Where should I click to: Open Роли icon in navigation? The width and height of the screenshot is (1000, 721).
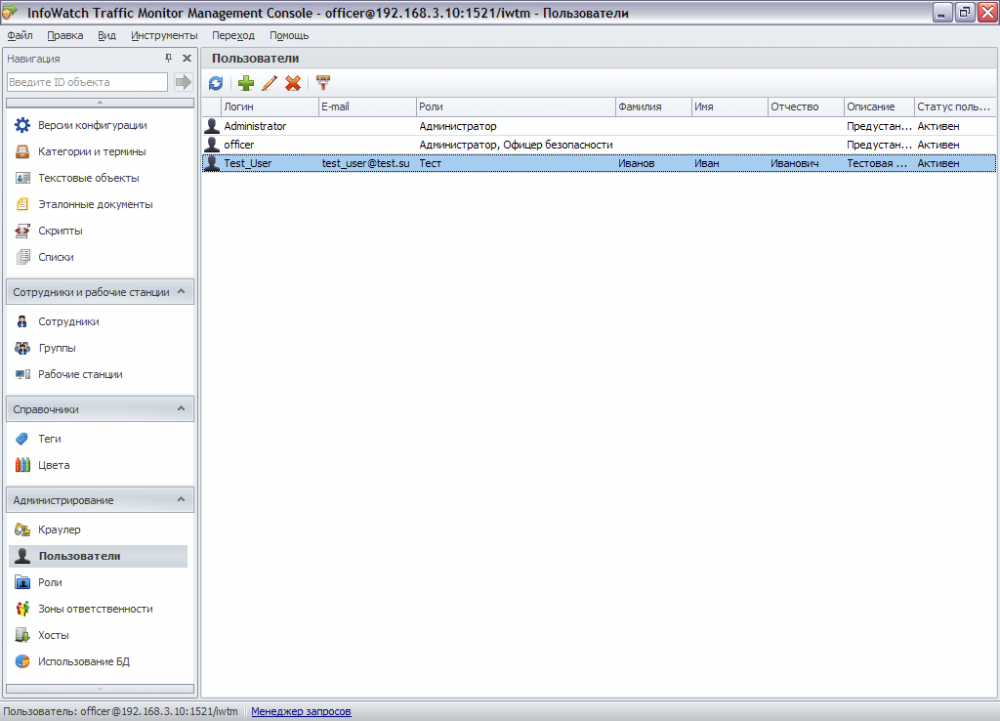(22, 583)
